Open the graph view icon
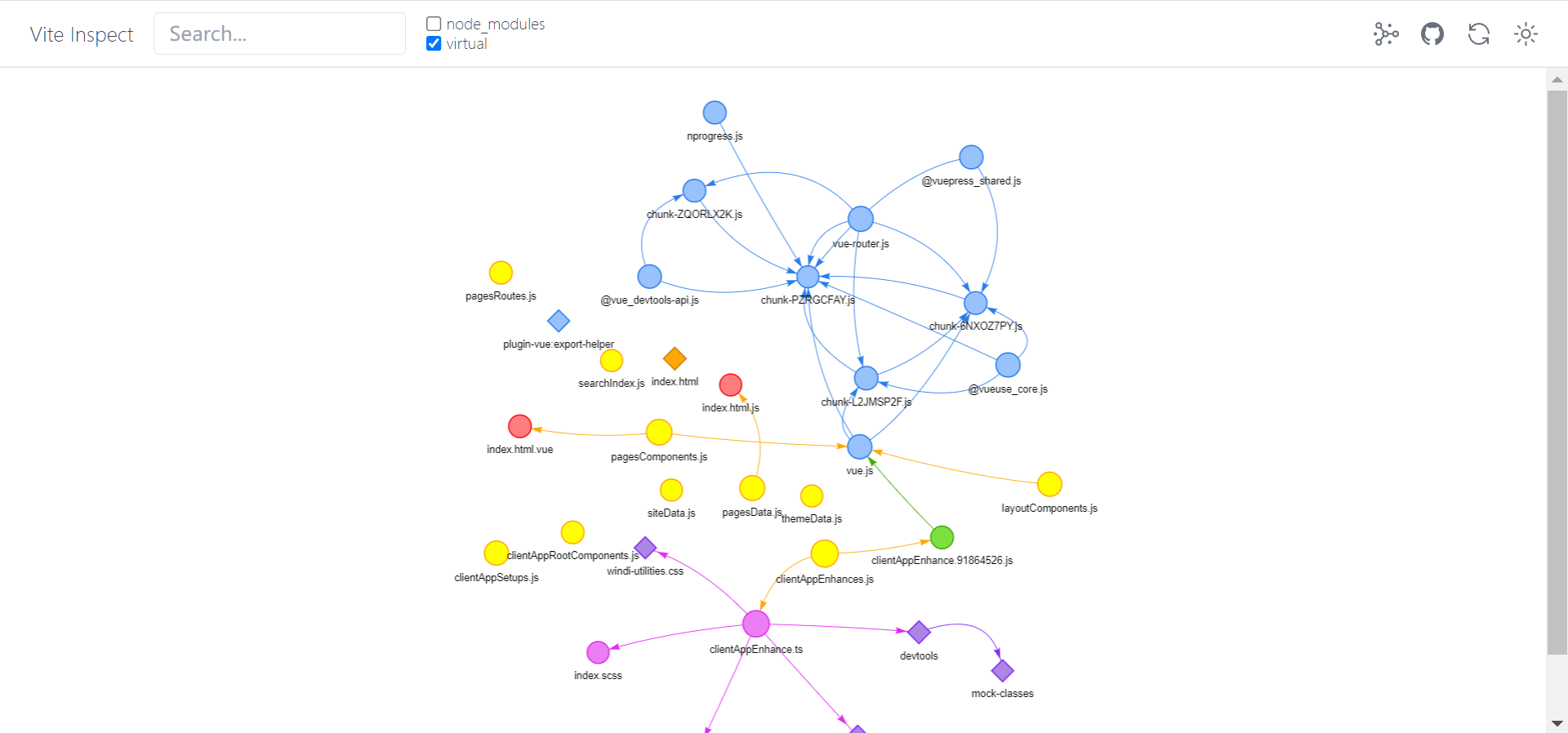1568x733 pixels. tap(1386, 34)
